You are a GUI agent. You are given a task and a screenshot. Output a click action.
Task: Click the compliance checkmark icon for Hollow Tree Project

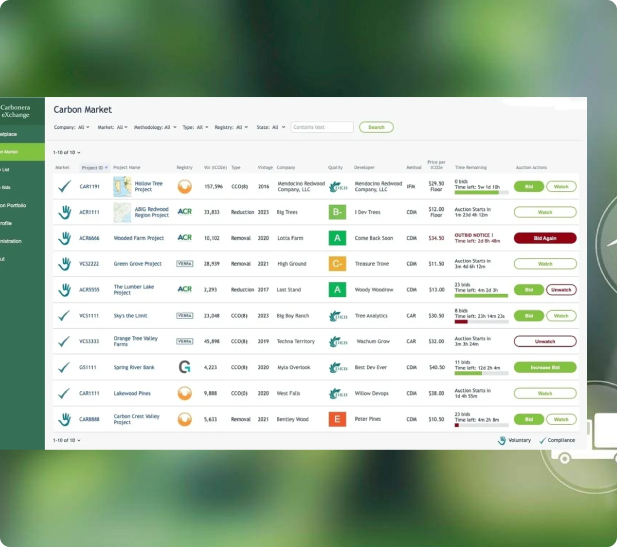tap(64, 186)
